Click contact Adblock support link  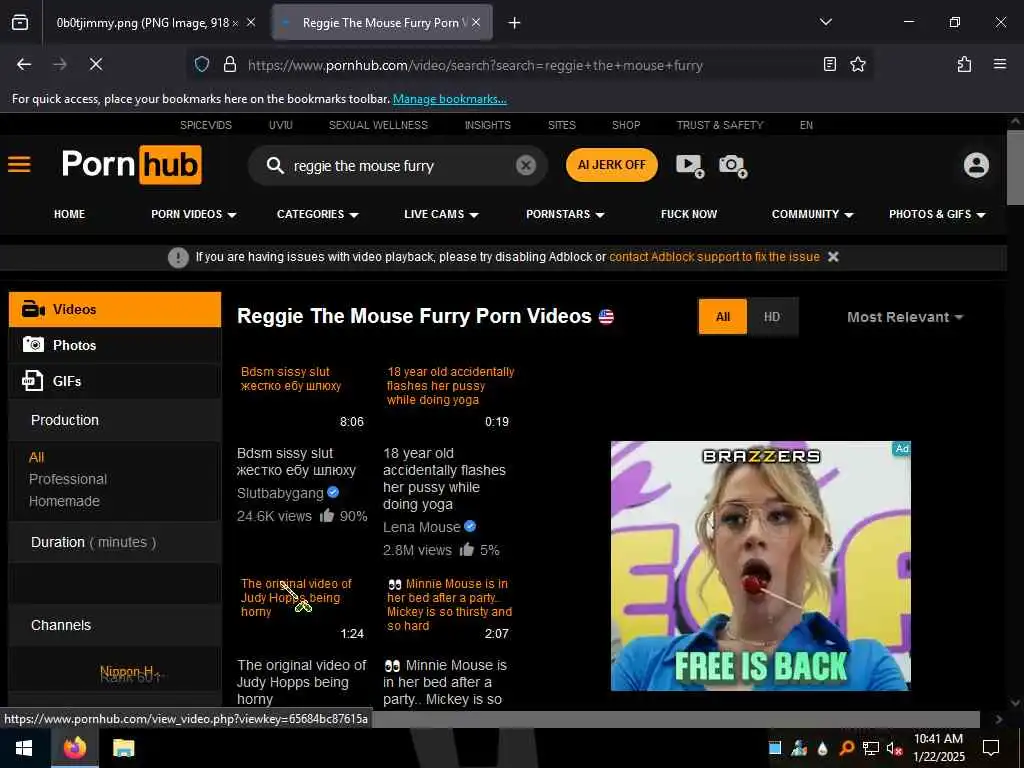tap(714, 257)
